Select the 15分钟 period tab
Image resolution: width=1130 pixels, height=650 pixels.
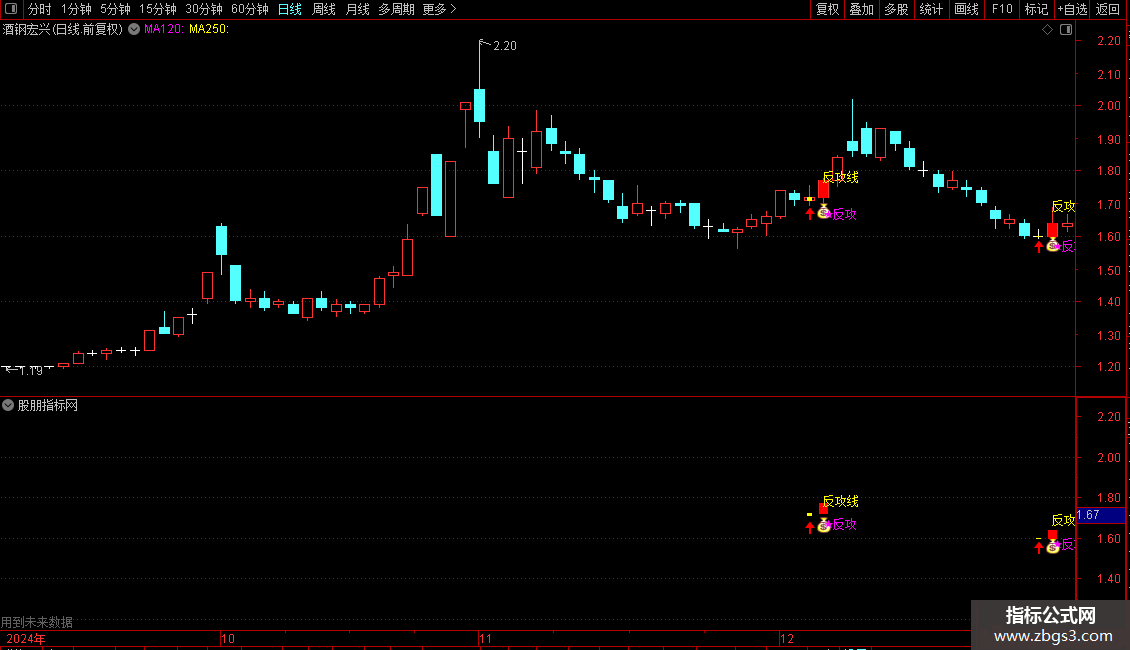click(158, 9)
